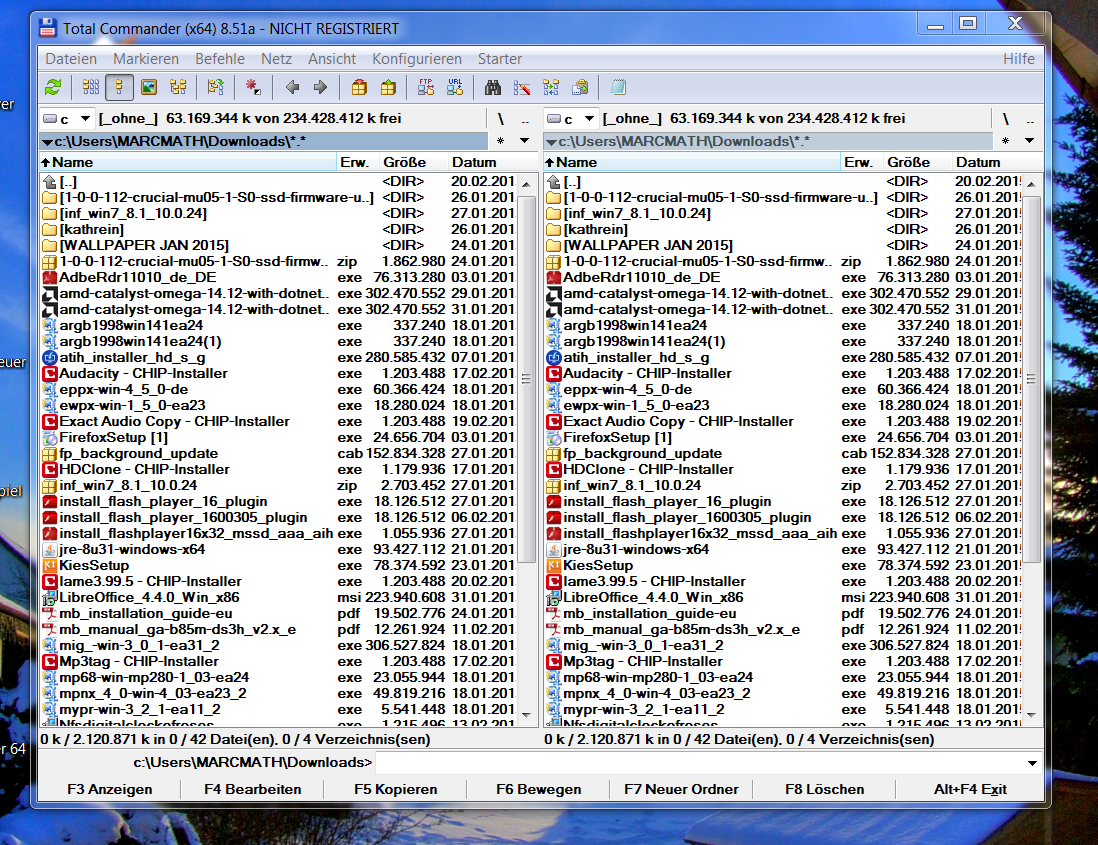The width and height of the screenshot is (1098, 845).
Task: Toggle the full details view toolbar icon
Action: (x=119, y=88)
